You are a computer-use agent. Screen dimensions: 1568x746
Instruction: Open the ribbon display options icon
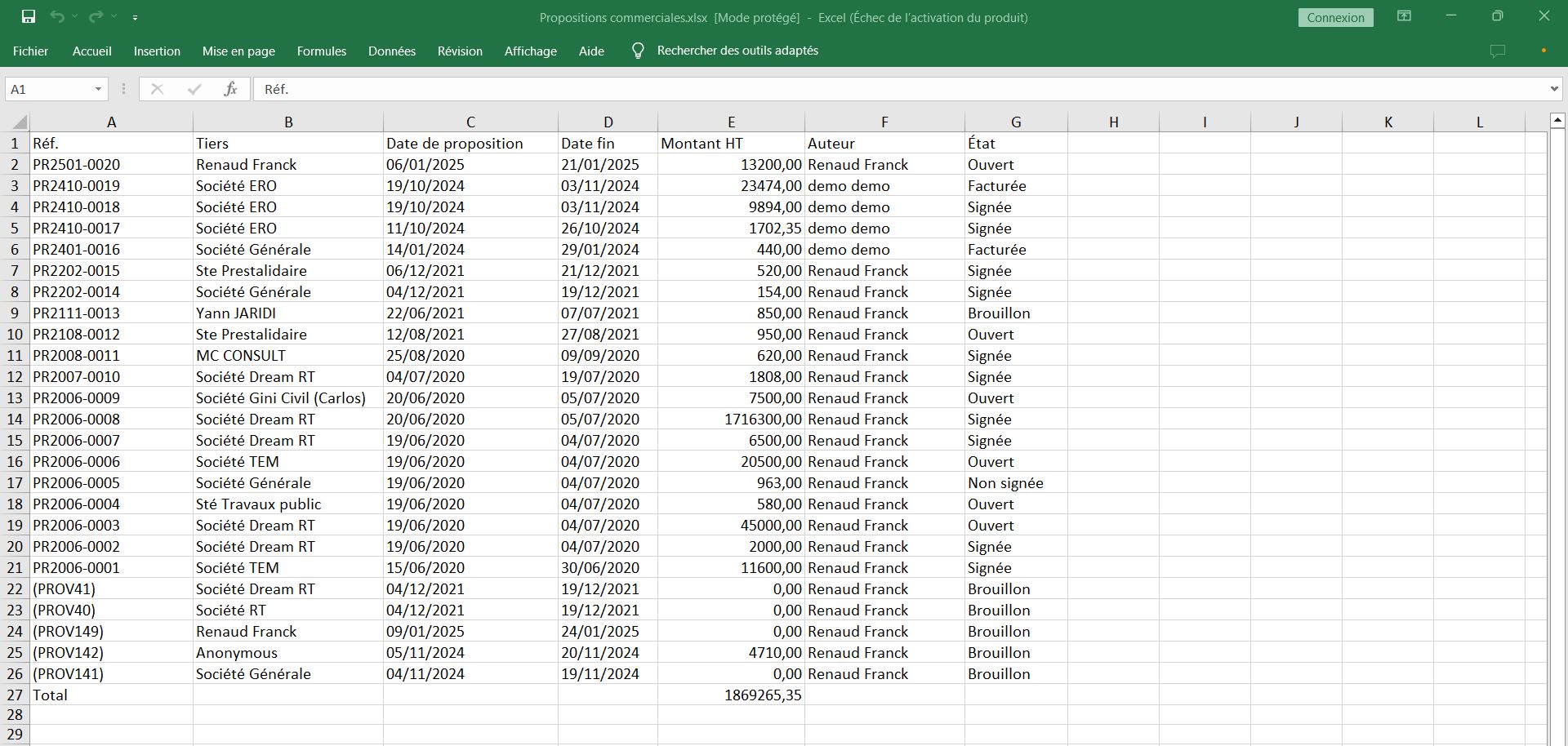click(x=1404, y=16)
